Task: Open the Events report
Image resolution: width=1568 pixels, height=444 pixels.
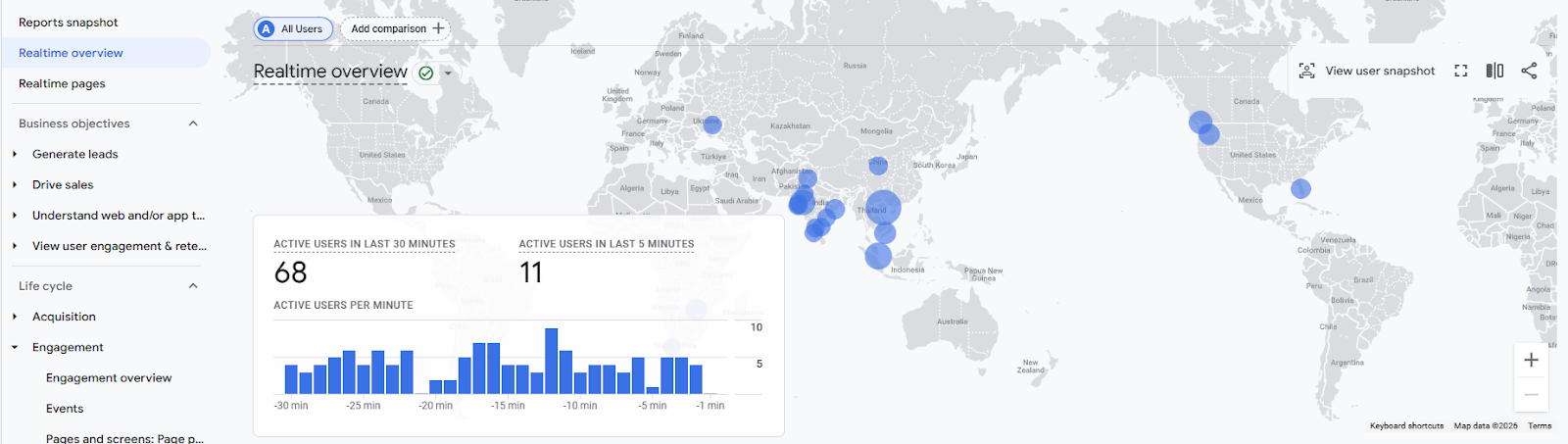Action: click(65, 409)
